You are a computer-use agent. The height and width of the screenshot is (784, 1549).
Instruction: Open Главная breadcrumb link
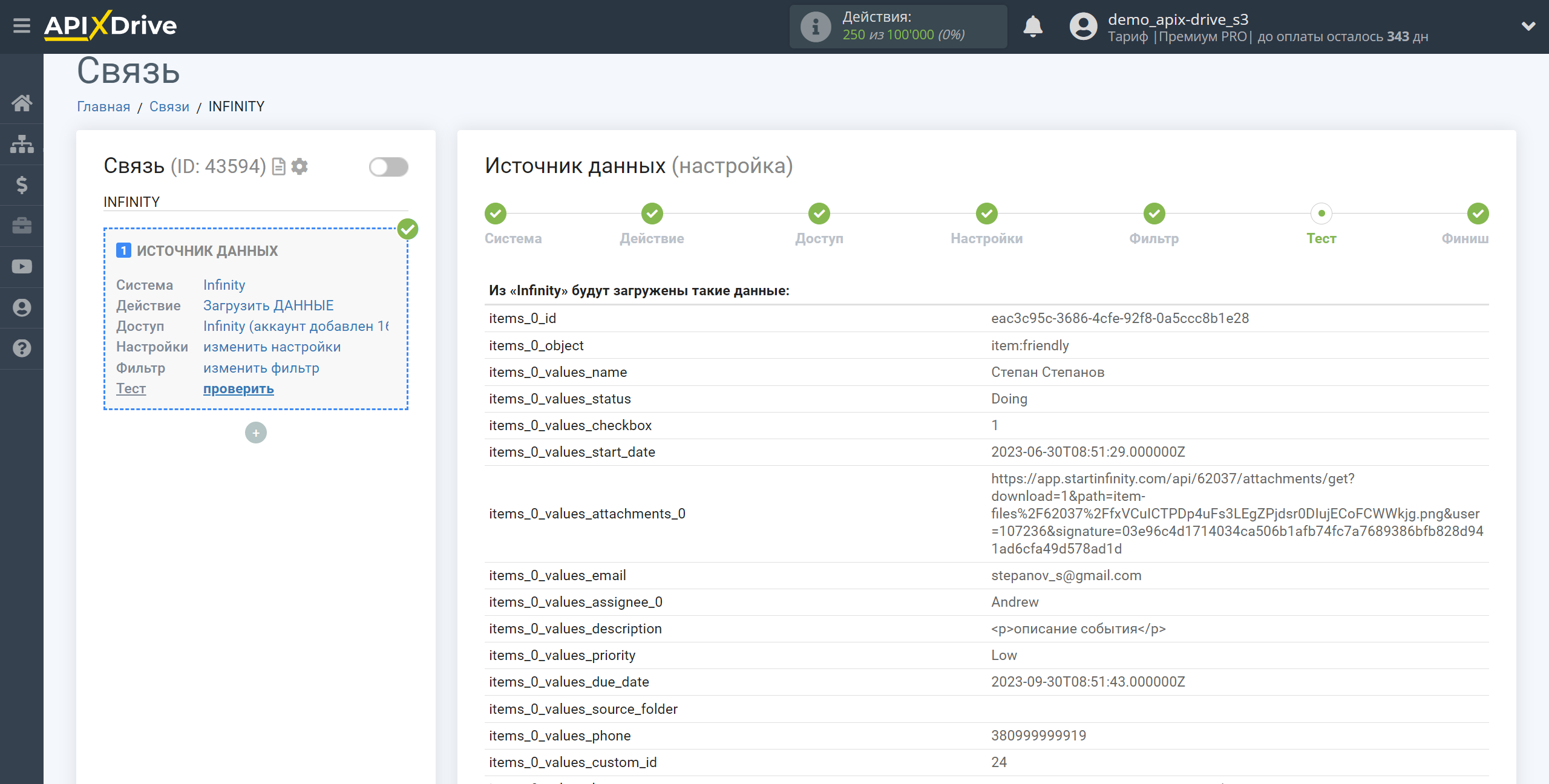103,106
